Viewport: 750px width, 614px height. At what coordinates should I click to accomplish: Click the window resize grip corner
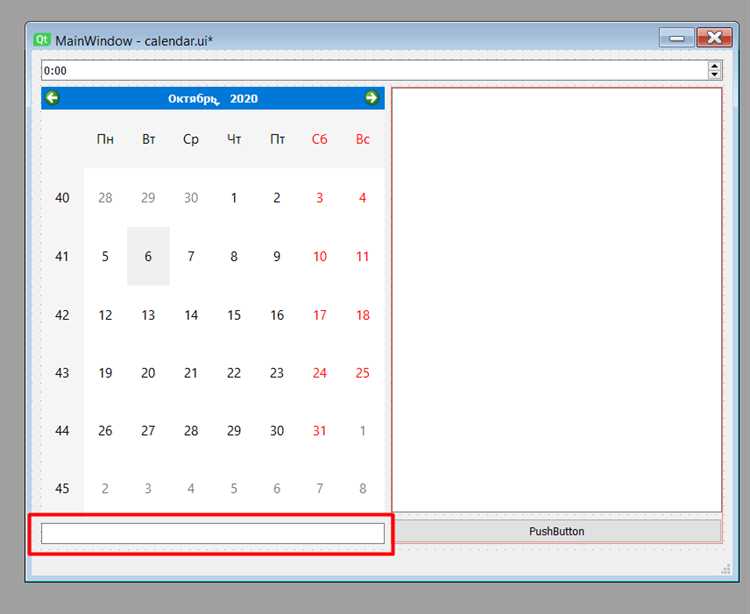[x=726, y=569]
